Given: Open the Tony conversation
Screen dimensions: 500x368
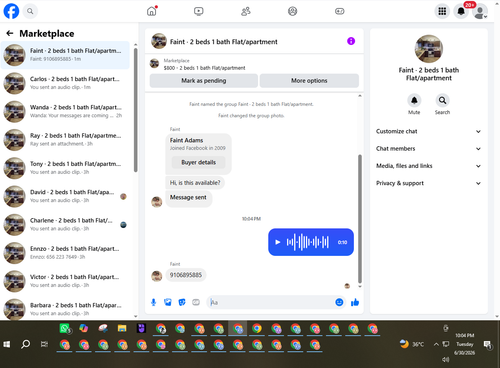Looking at the screenshot, I should (x=65, y=168).
